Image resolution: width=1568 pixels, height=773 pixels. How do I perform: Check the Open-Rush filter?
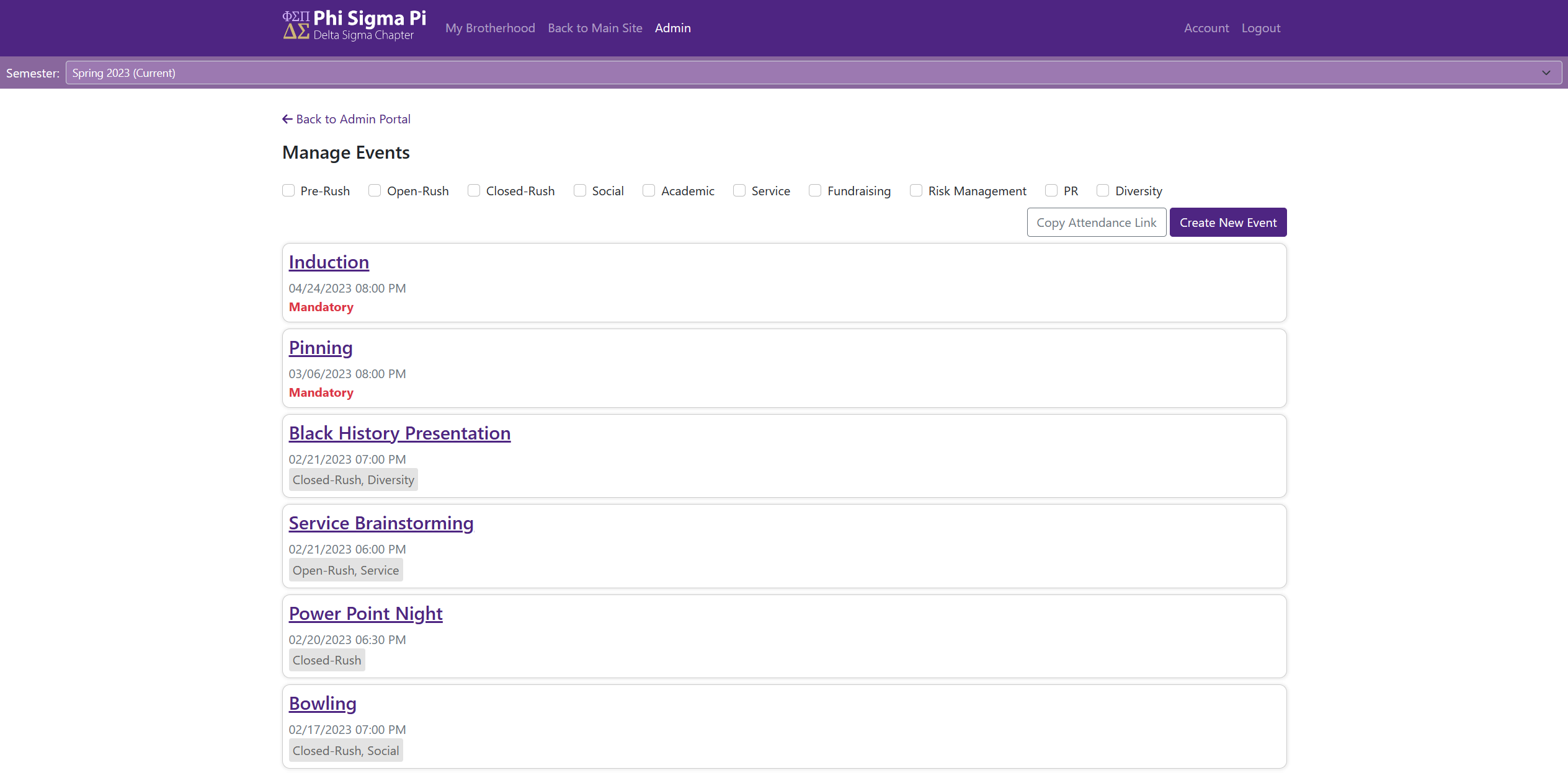(x=374, y=190)
